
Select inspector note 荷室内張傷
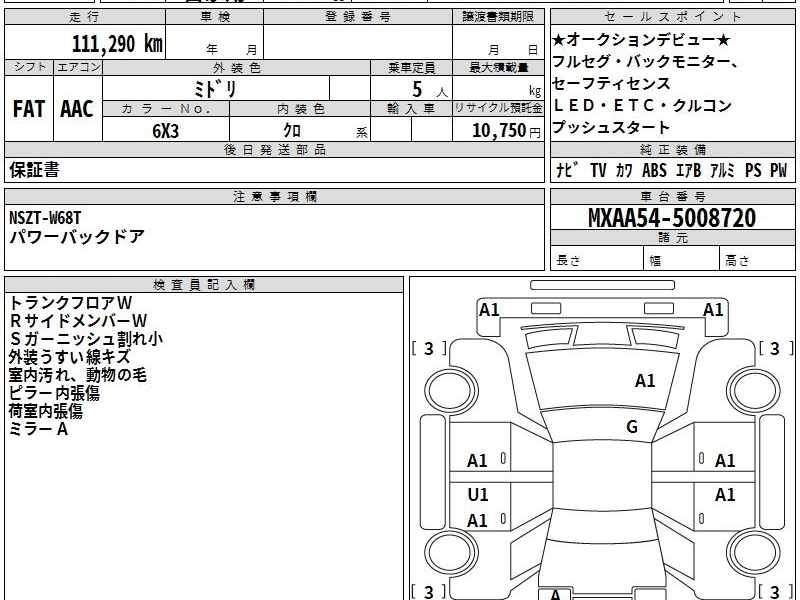(x=45, y=411)
